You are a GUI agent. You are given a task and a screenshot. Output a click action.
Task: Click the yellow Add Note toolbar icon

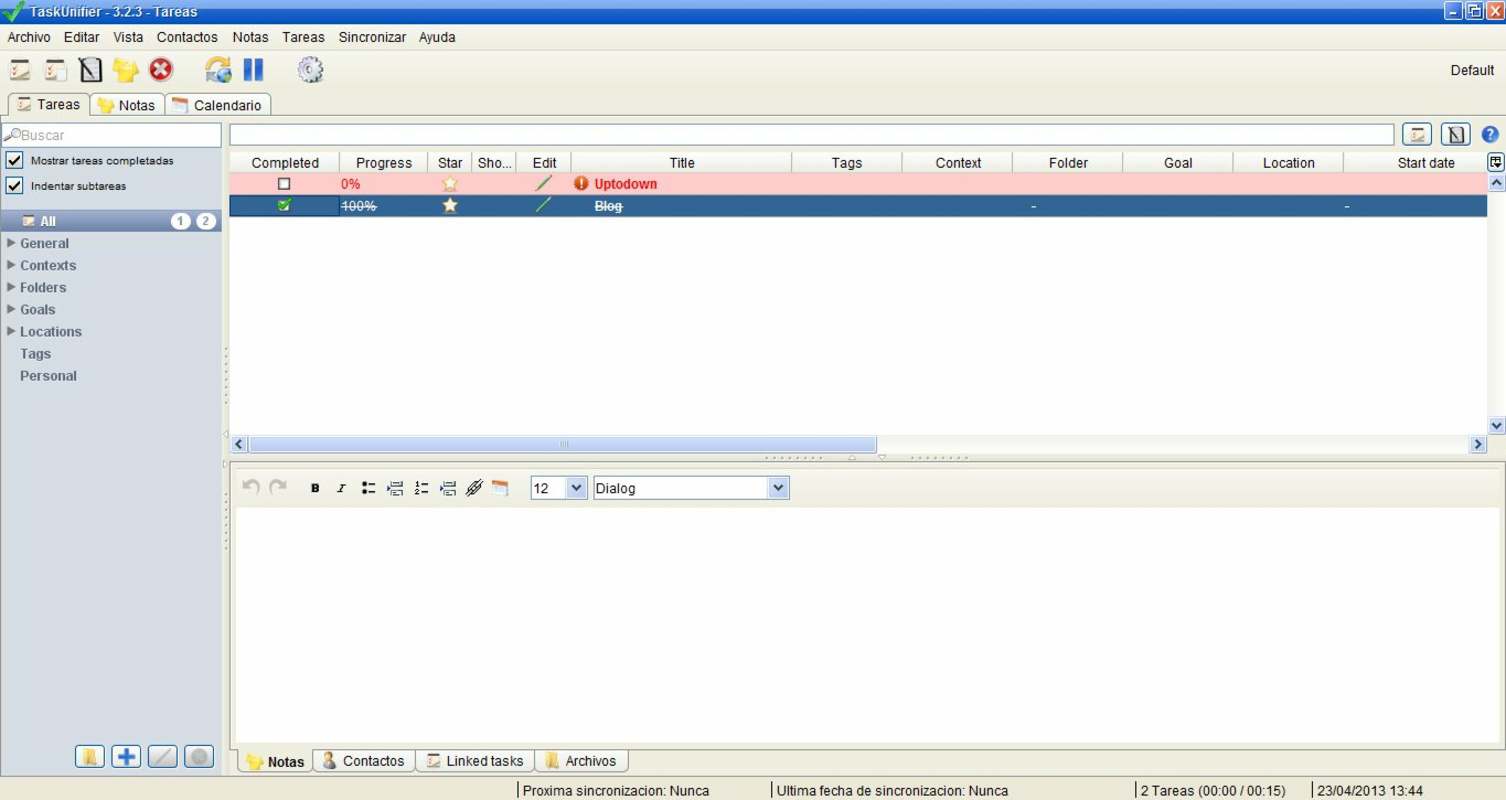coord(125,69)
